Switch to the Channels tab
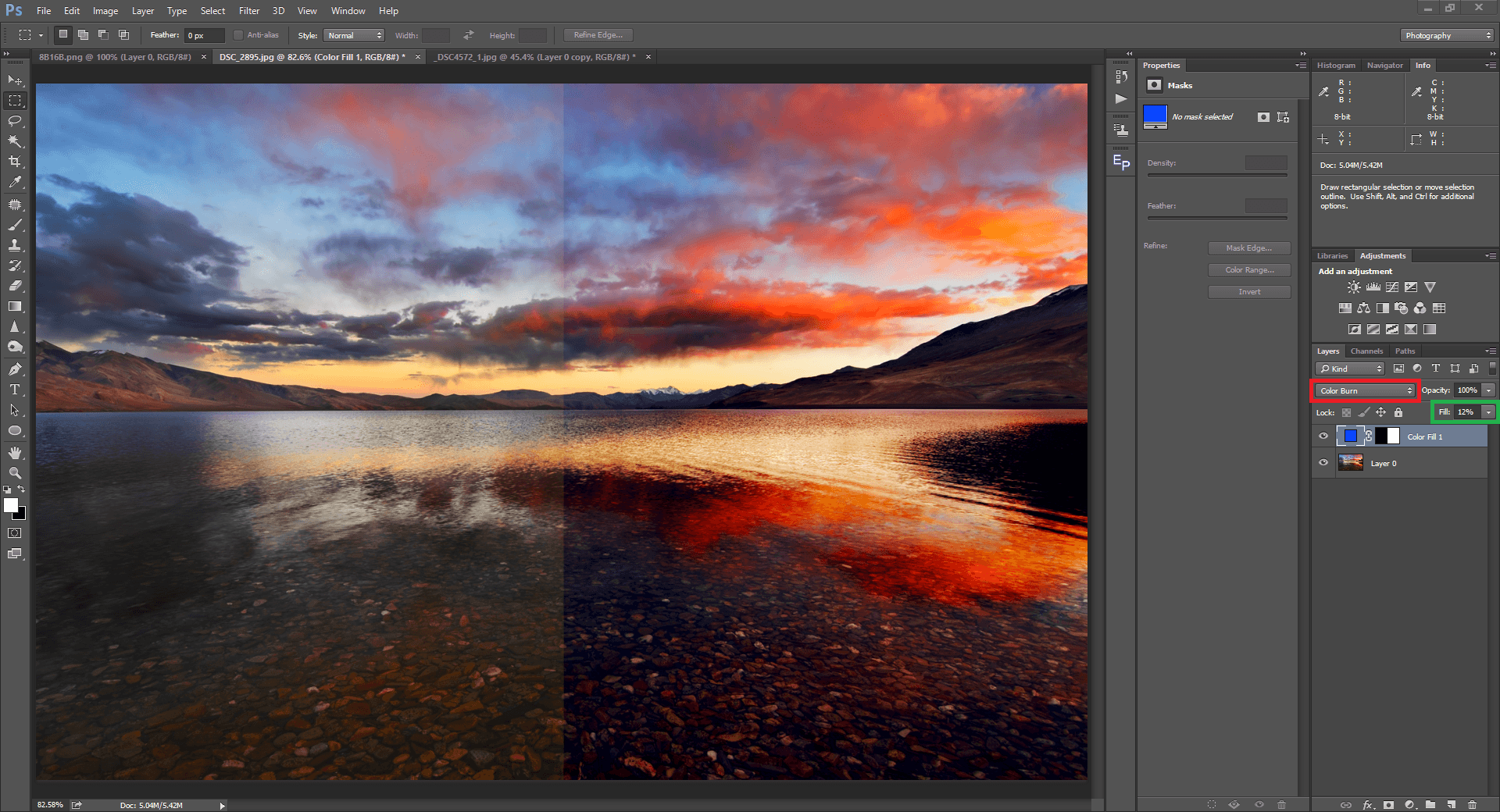Screen dimensions: 1500x812 [1366, 351]
